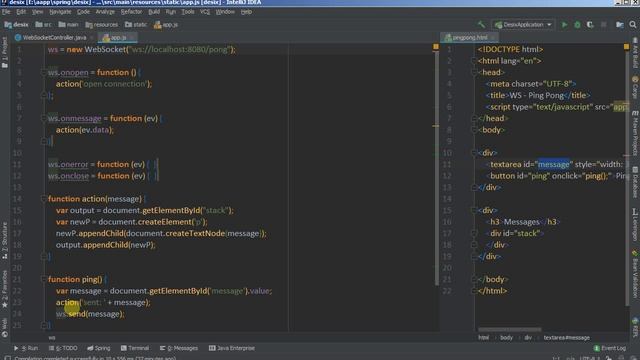This screenshot has width=640, height=360.
Task: Open Ant Build panel on right strip
Action: 635,53
